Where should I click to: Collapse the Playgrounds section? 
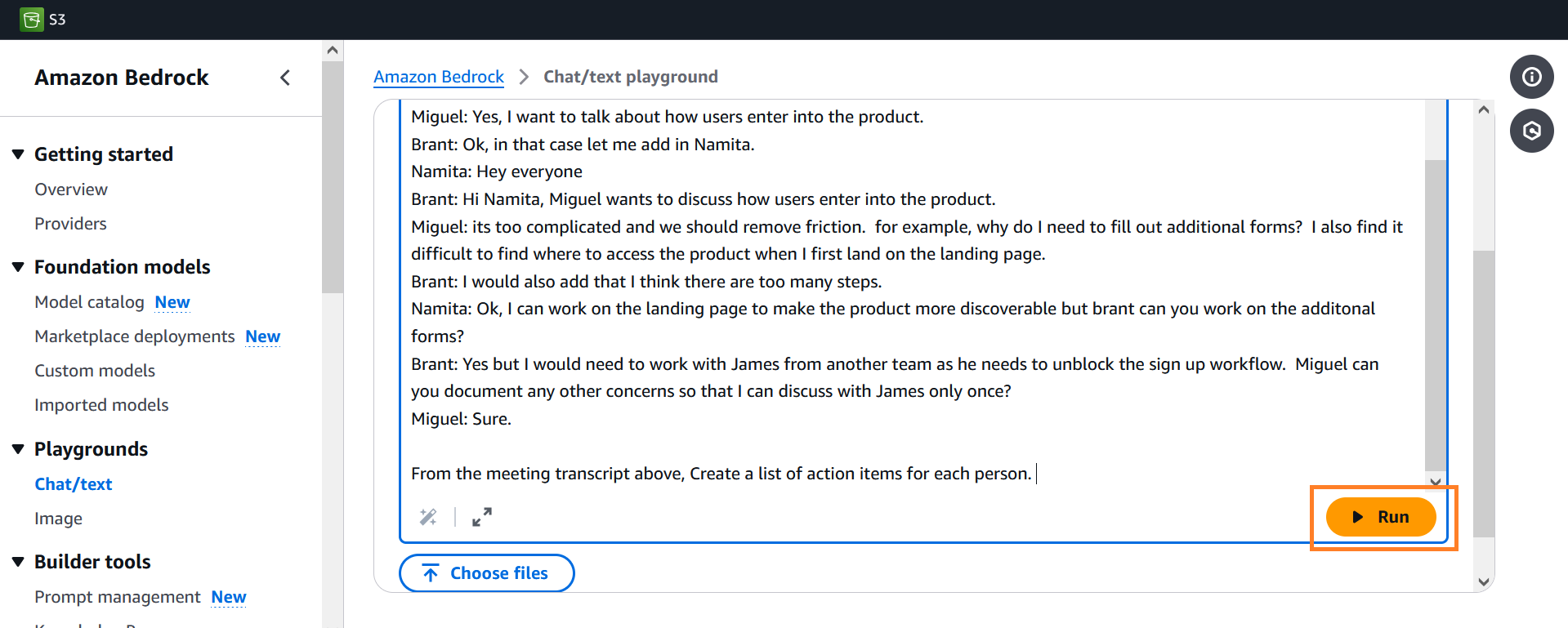click(18, 449)
